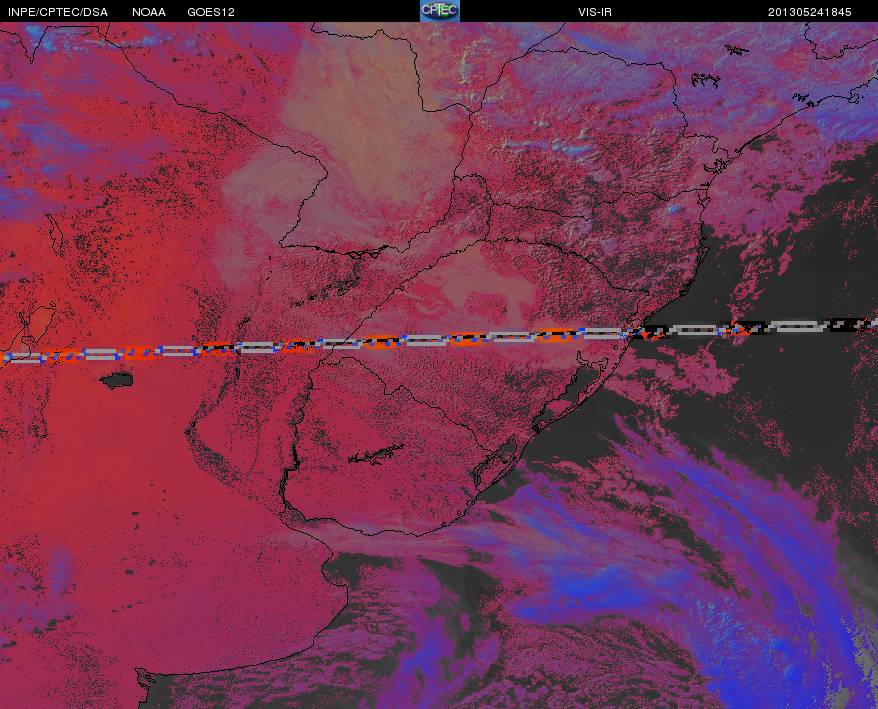Click the 201305241845 timestamp
878x709 pixels.
[x=809, y=12]
